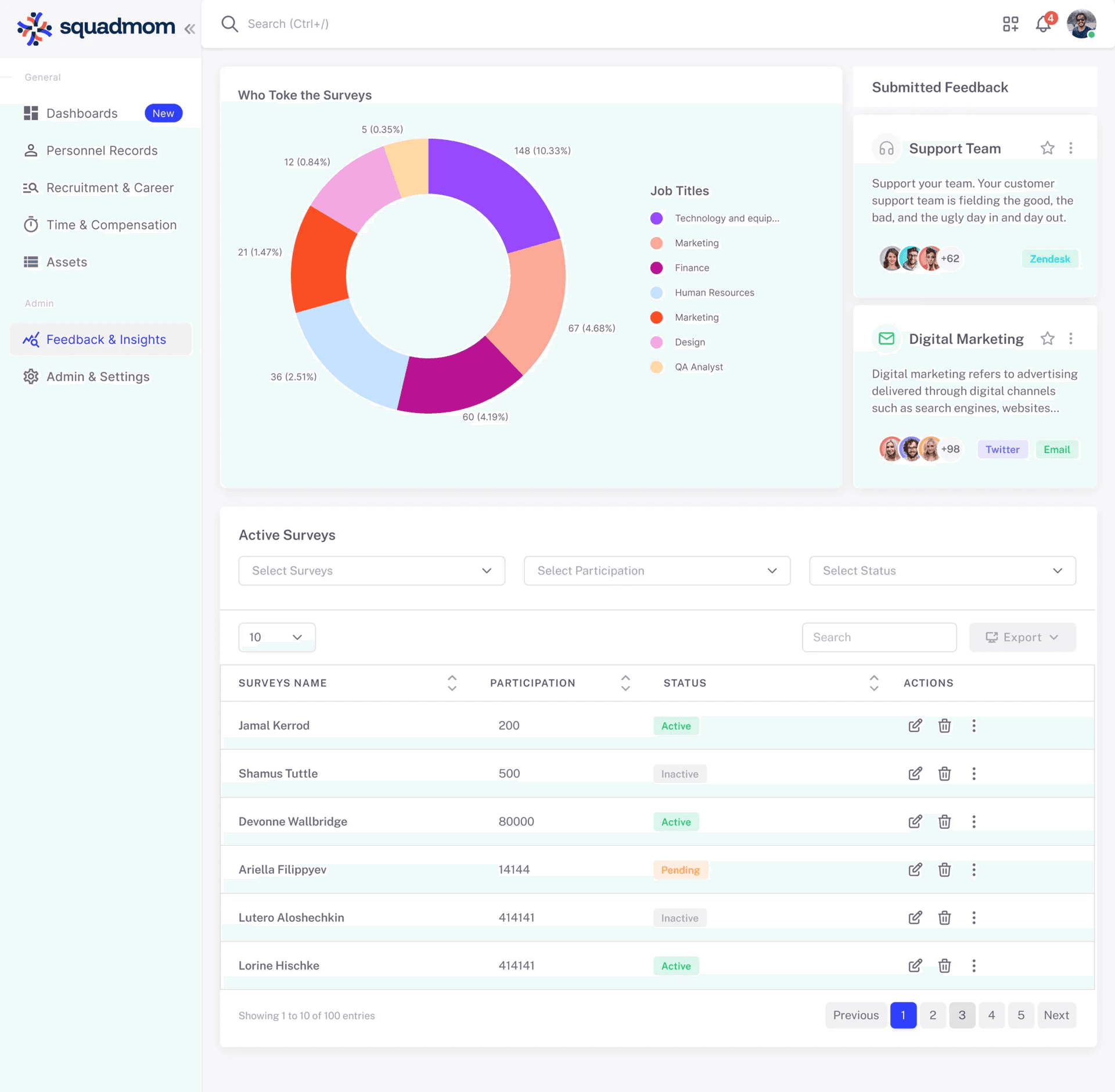Click the Next pagination button
Image resolution: width=1115 pixels, height=1092 pixels.
[x=1056, y=1015]
